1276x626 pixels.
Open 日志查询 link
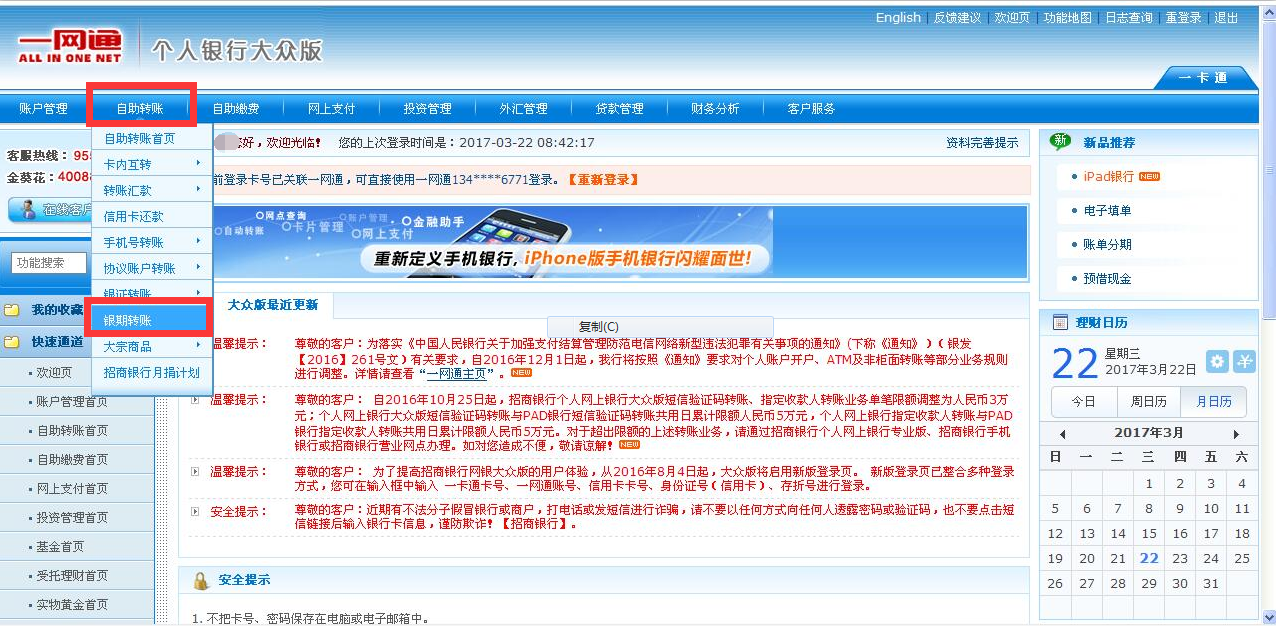[x=1128, y=18]
